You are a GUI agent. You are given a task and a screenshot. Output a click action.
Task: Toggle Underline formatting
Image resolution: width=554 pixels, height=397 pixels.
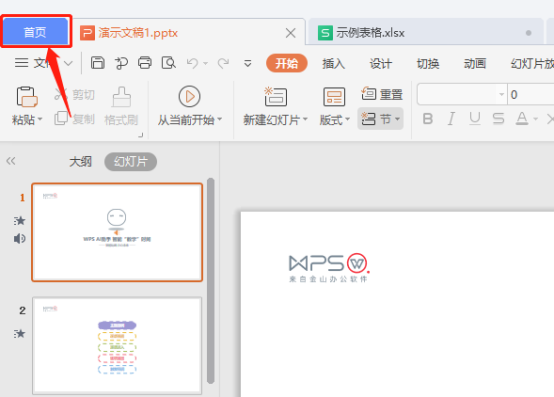(x=475, y=119)
